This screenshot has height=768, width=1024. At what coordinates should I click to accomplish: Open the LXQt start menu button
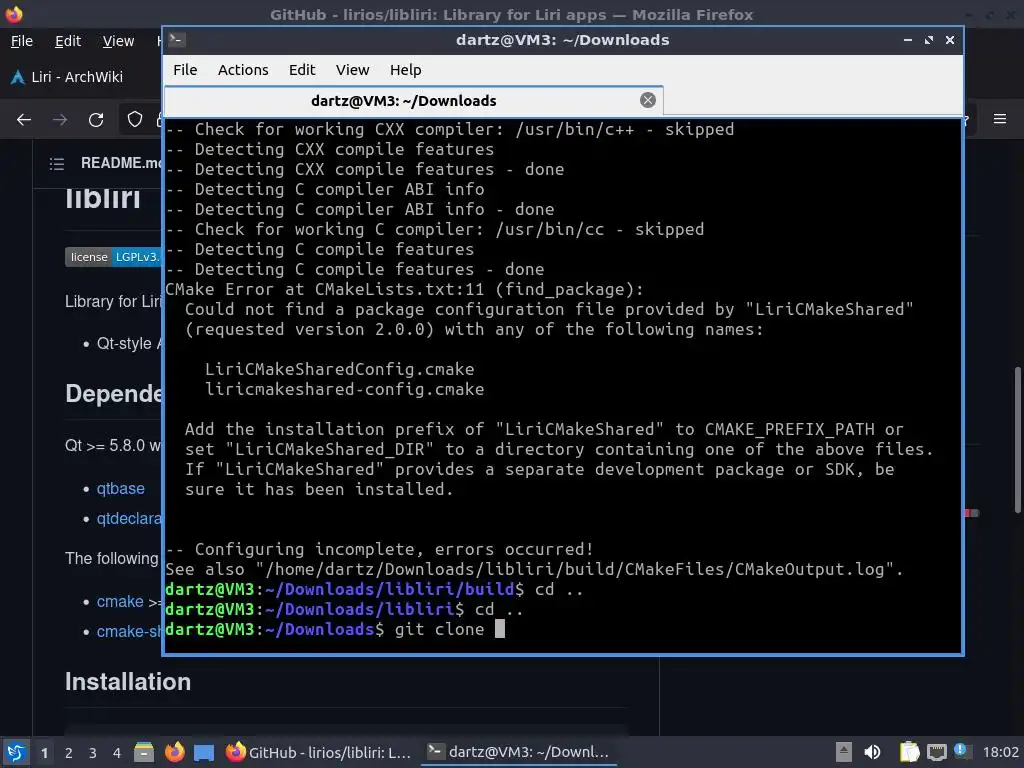pyautogui.click(x=16, y=752)
